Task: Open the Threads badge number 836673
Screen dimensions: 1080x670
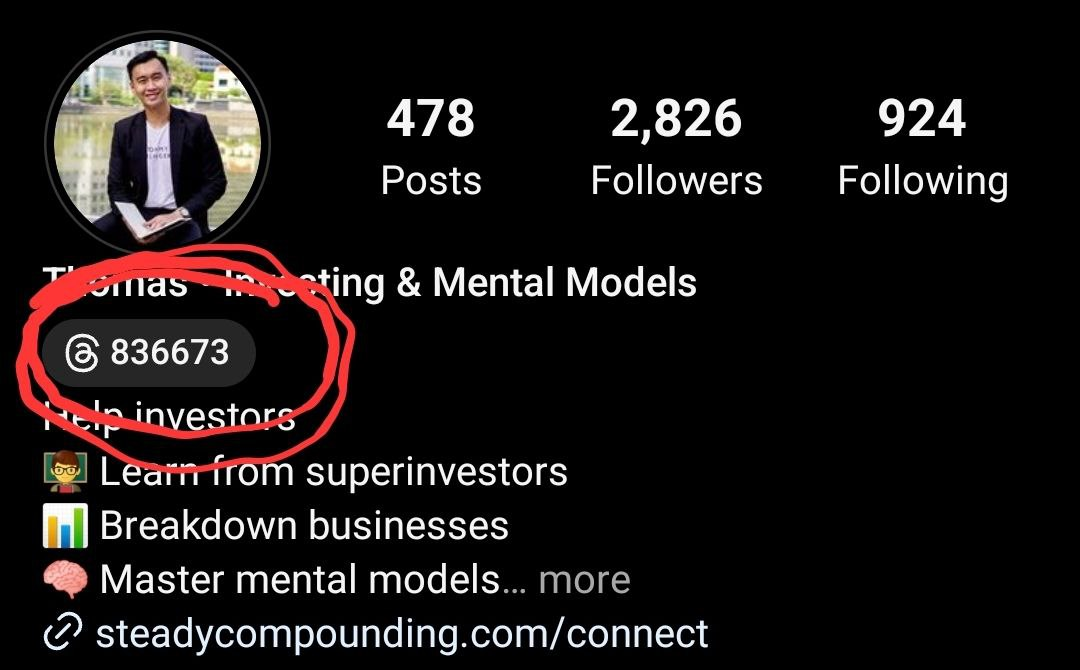Action: (x=149, y=353)
